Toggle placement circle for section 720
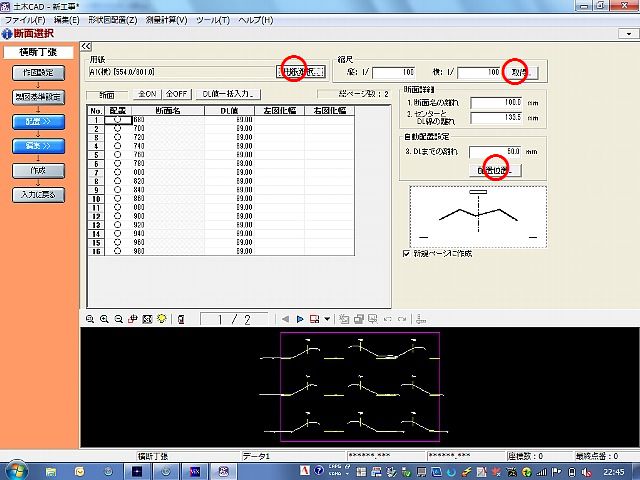 pos(118,137)
